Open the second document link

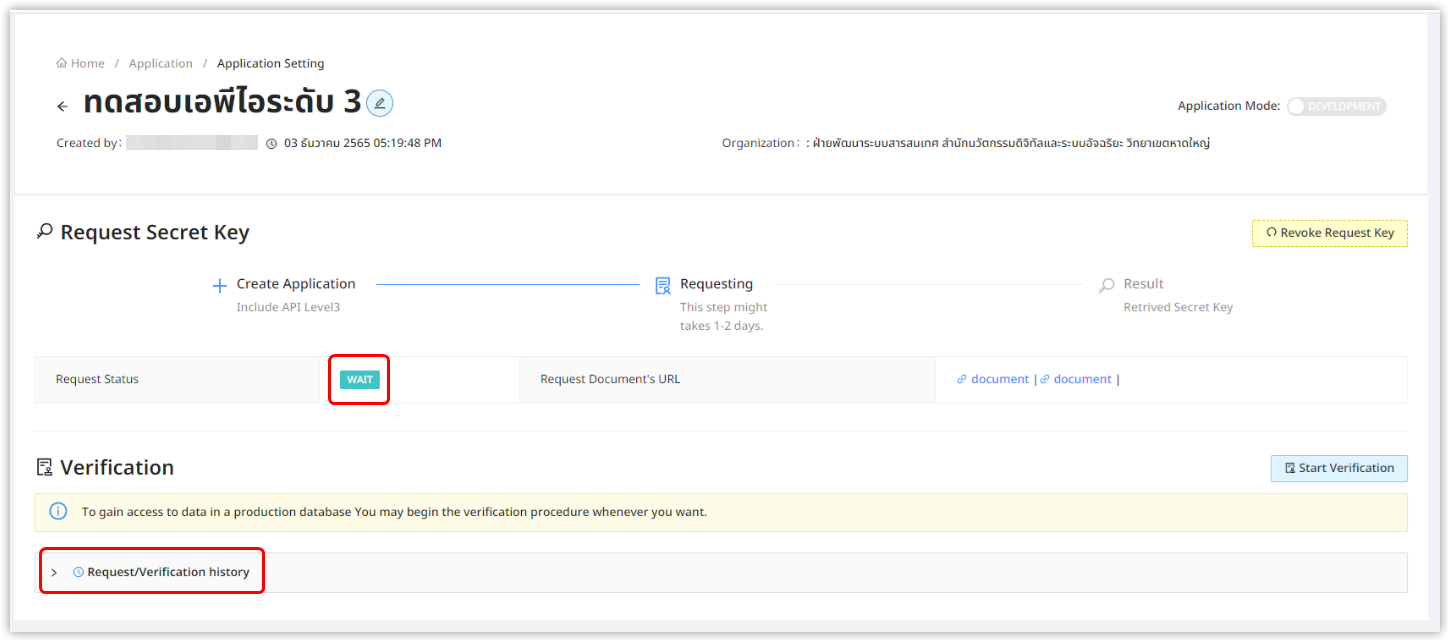pos(1082,379)
